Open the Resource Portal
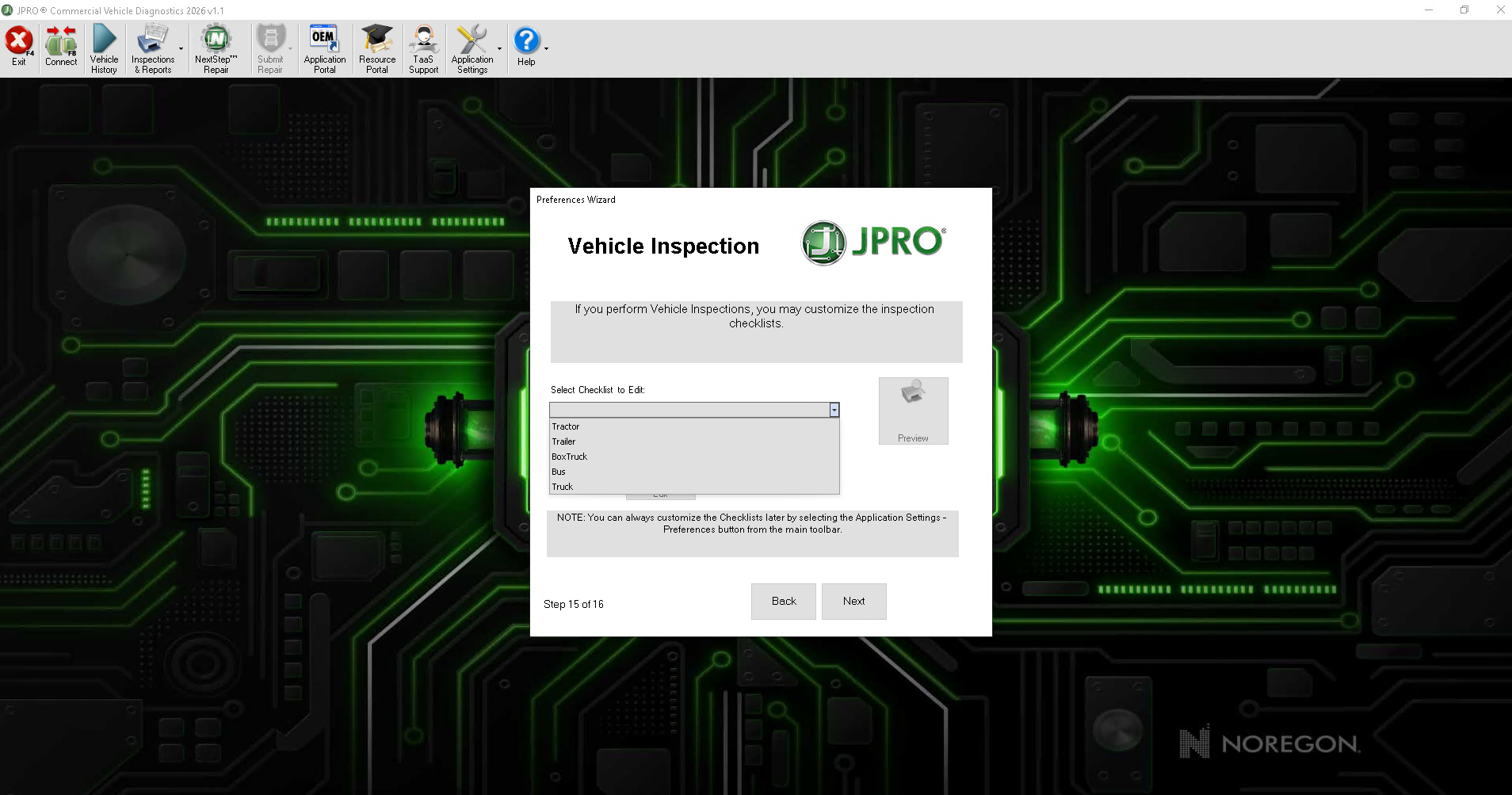The width and height of the screenshot is (1512, 795). tap(377, 49)
